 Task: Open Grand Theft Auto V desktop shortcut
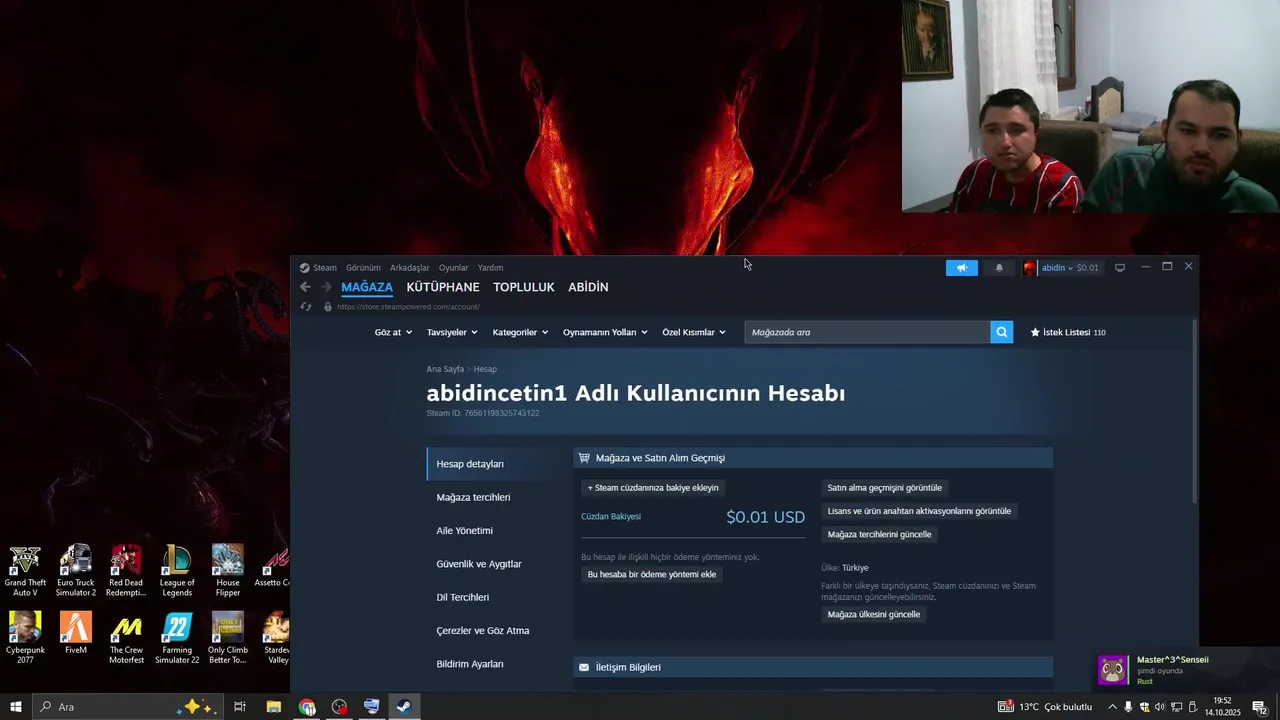[x=25, y=571]
